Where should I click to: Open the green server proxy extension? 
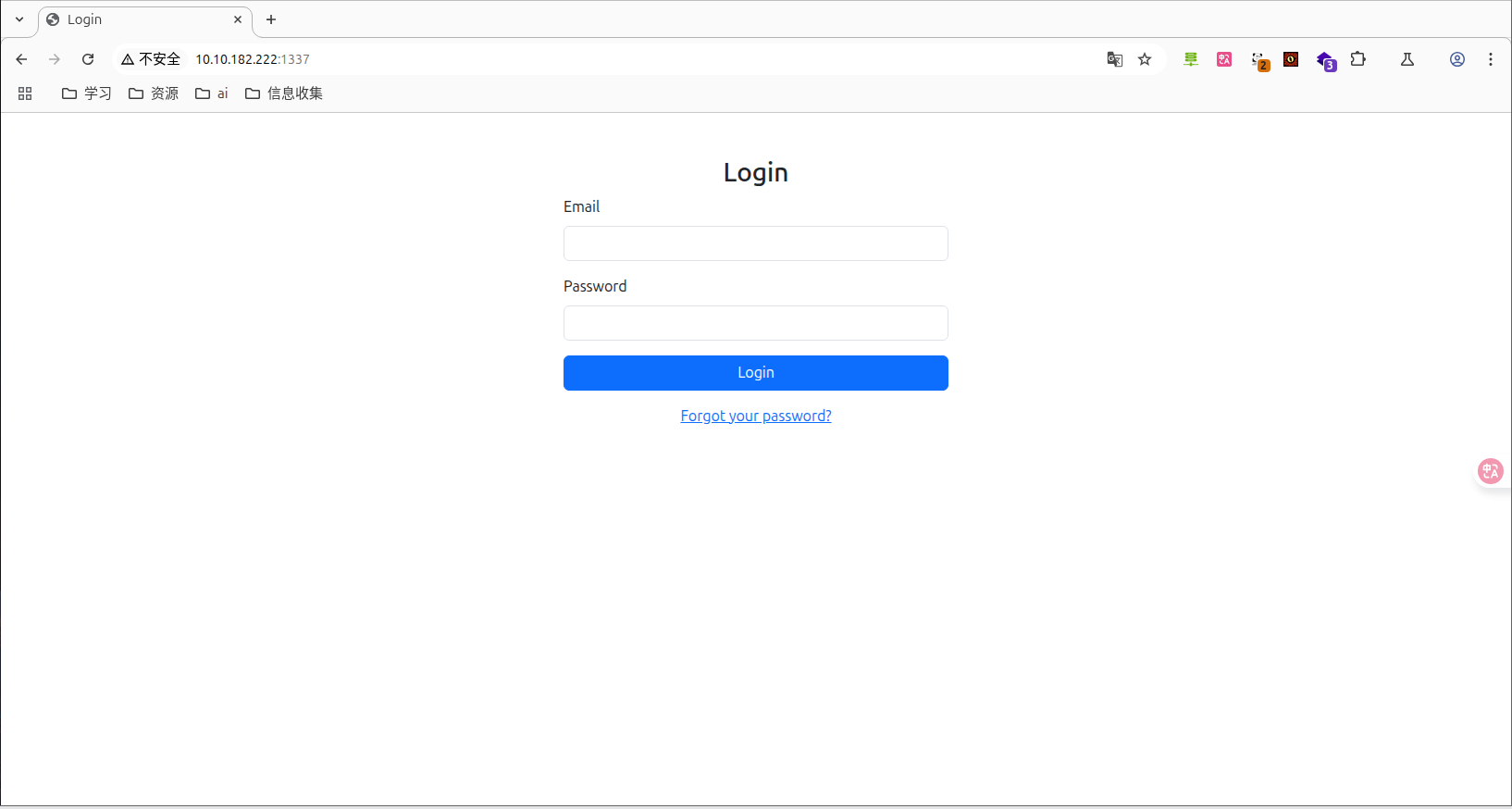point(1191,59)
